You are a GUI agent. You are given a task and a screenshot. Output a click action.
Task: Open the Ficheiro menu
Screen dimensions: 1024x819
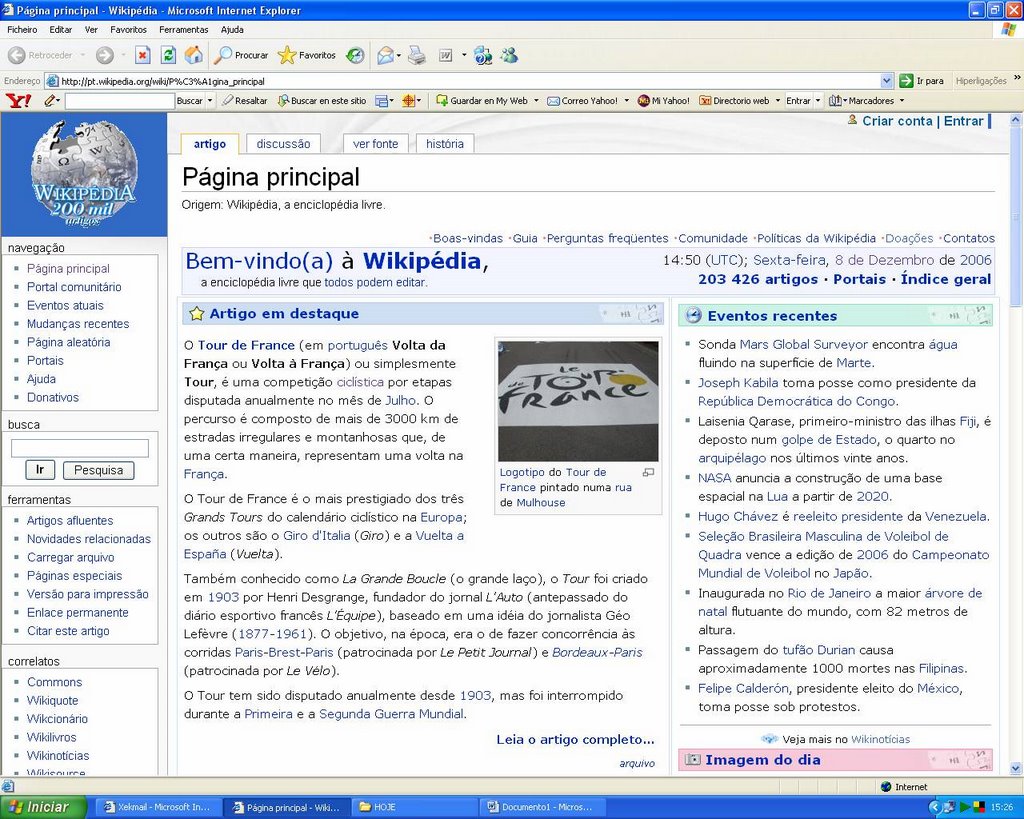click(x=22, y=29)
